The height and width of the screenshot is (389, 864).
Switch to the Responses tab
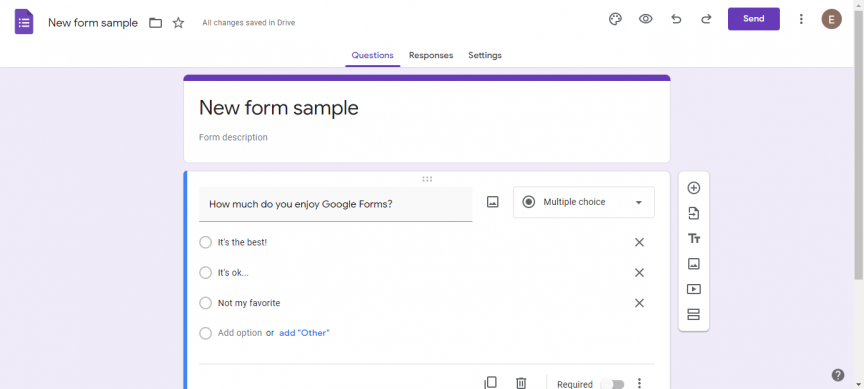click(x=431, y=55)
